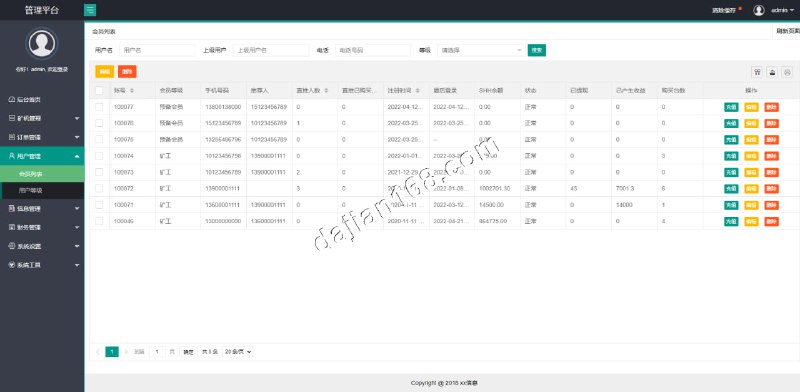This screenshot has width=800, height=392.
Task: Tick the checkbox for account 100077
Action: (x=99, y=107)
